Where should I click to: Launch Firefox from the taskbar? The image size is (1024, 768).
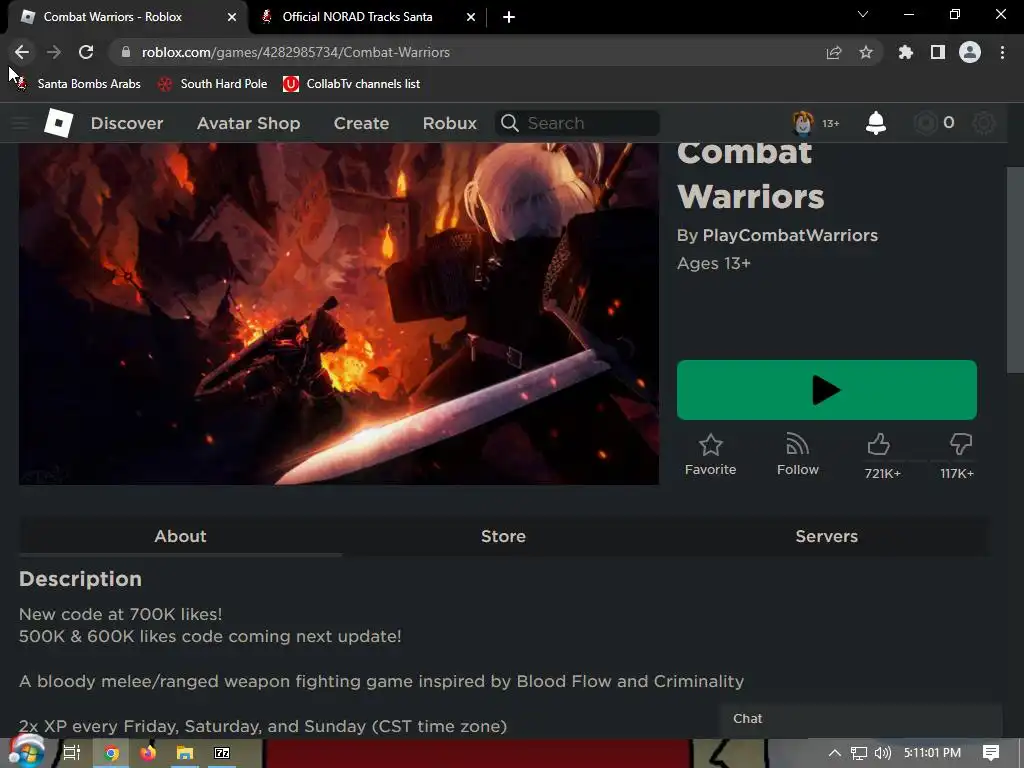[x=148, y=753]
